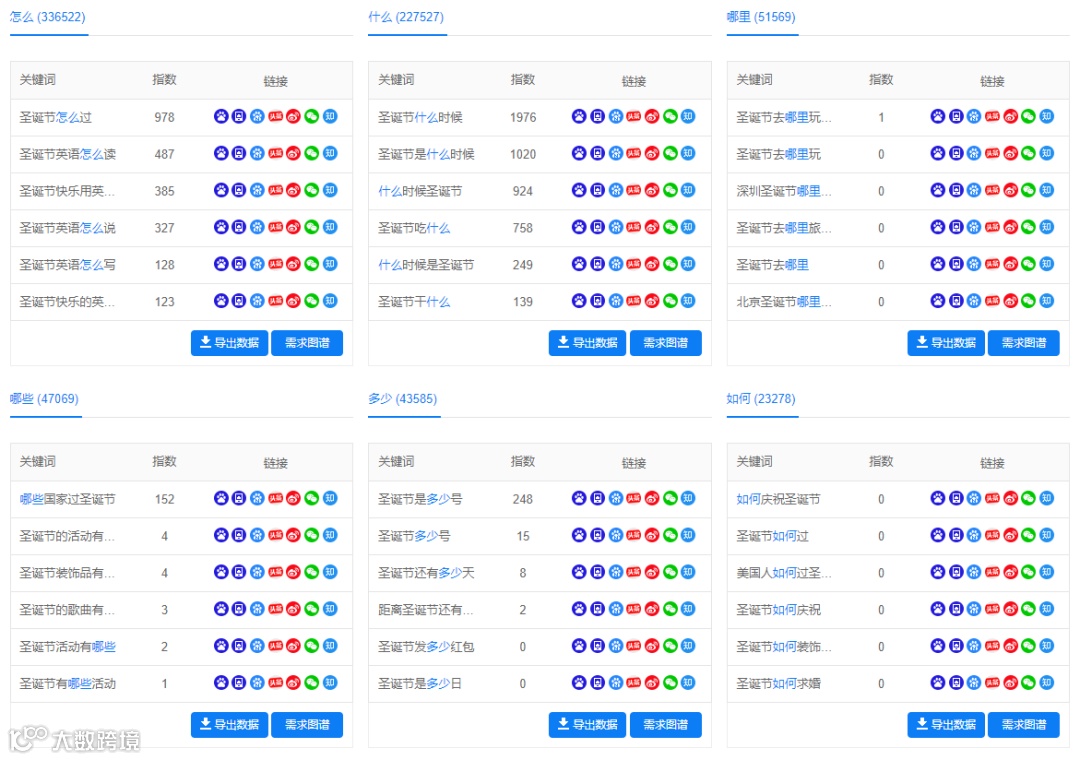The width and height of the screenshot is (1080, 760).
Task: Click Zhihu icon in 圣诞节如何求婚 row
Action: coord(1047,683)
